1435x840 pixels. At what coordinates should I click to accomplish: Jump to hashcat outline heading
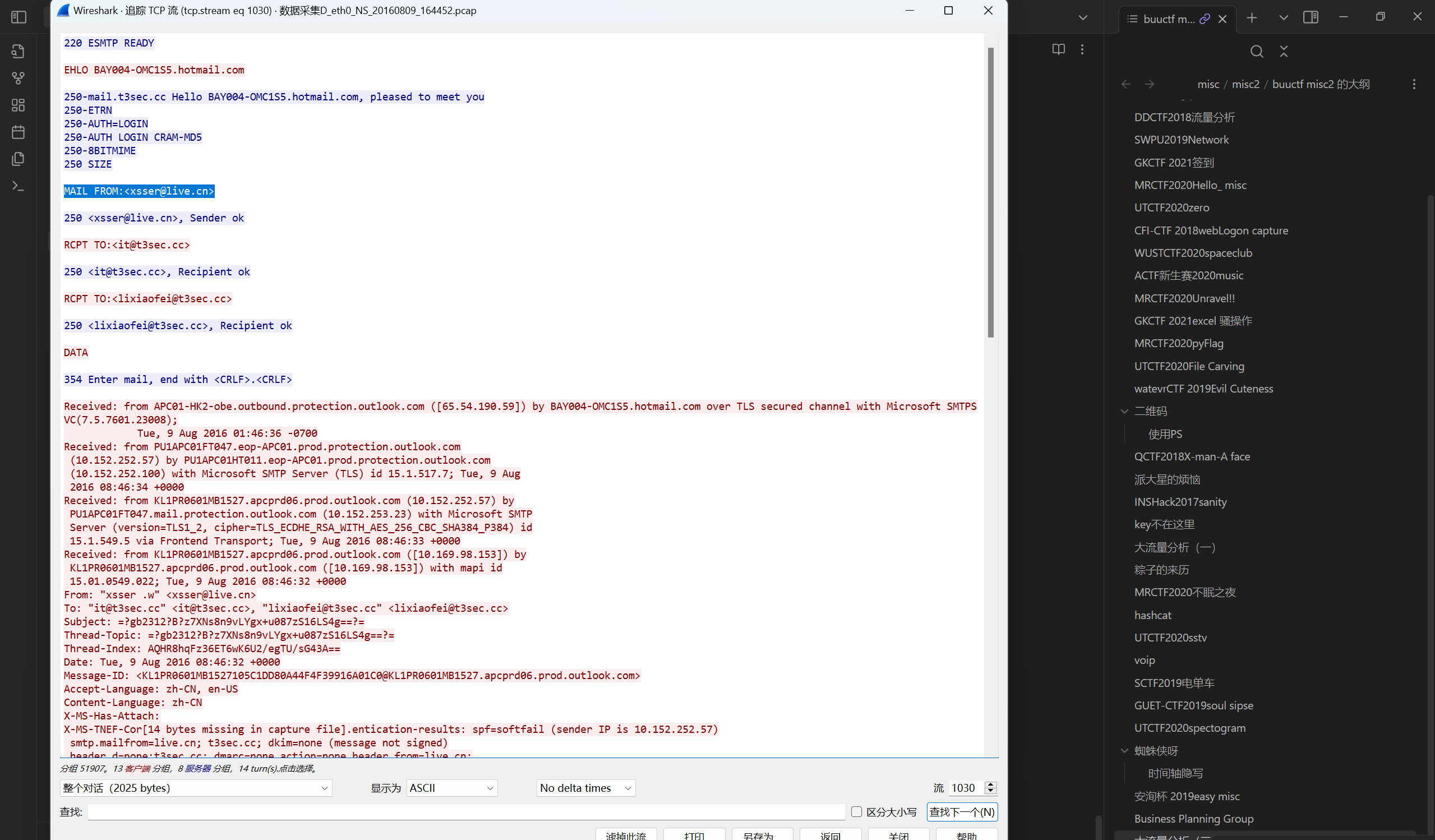[1152, 615]
